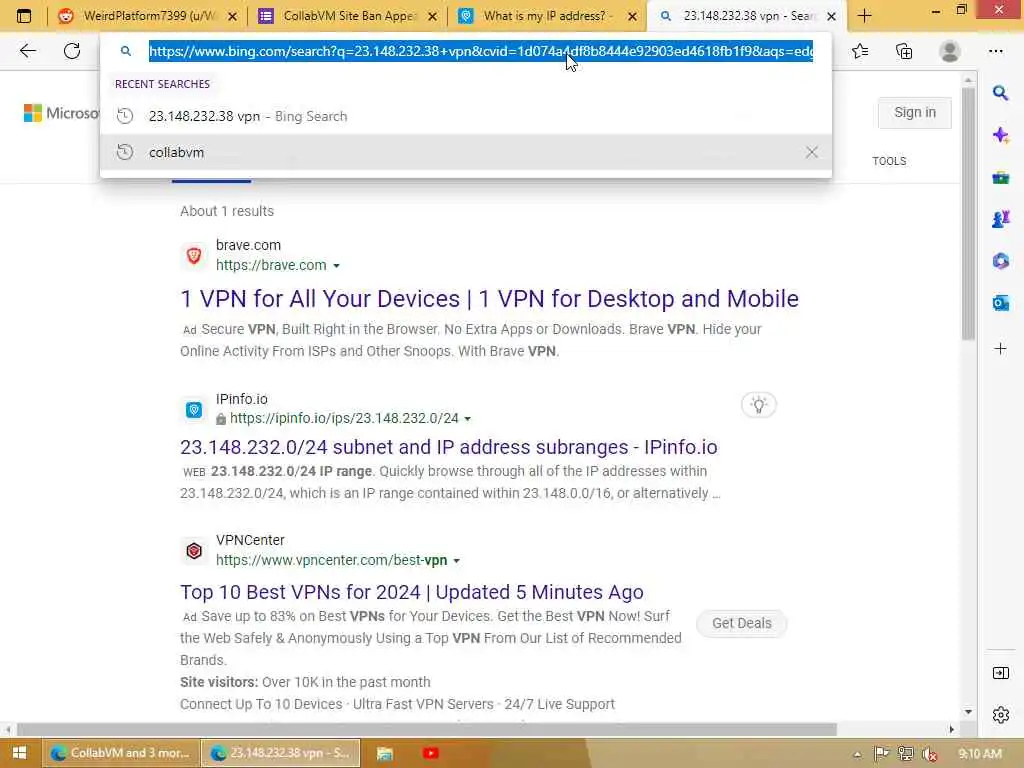This screenshot has width=1024, height=768.
Task: Click the scroll down arrow of the page
Action: tap(968, 712)
